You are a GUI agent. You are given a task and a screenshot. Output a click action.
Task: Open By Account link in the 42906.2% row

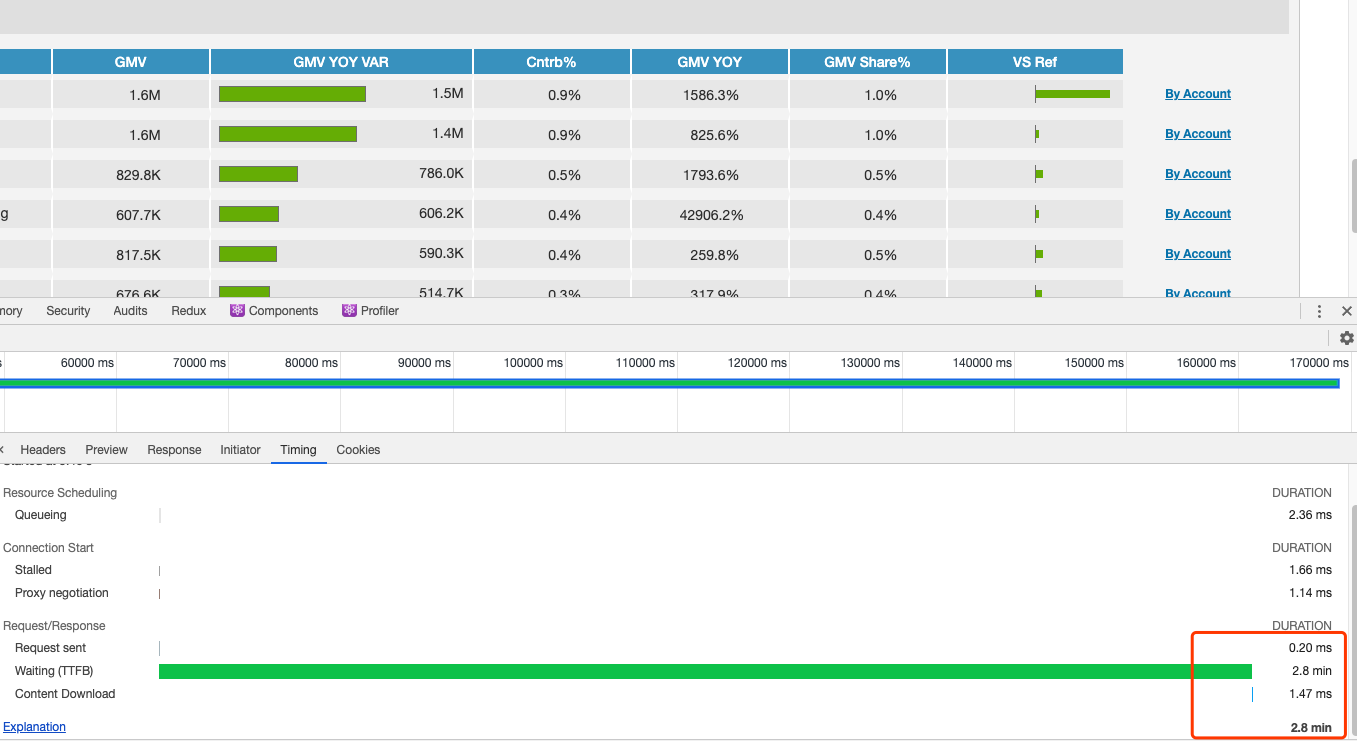(x=1198, y=214)
